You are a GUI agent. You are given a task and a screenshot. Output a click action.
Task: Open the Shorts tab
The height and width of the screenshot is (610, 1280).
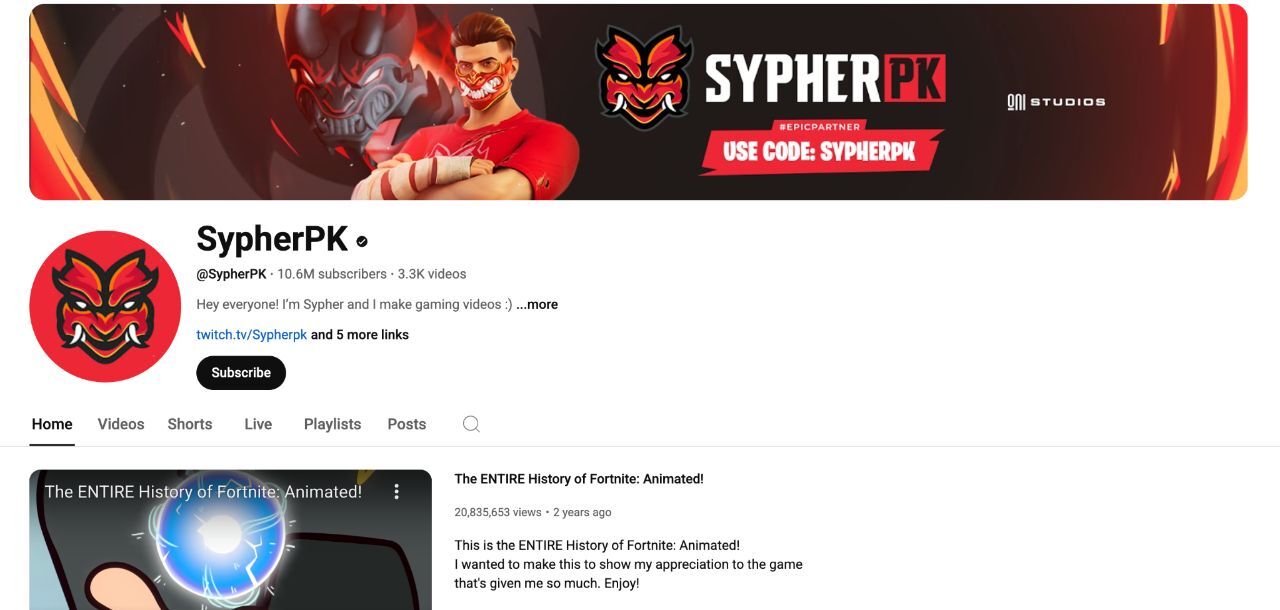(190, 424)
